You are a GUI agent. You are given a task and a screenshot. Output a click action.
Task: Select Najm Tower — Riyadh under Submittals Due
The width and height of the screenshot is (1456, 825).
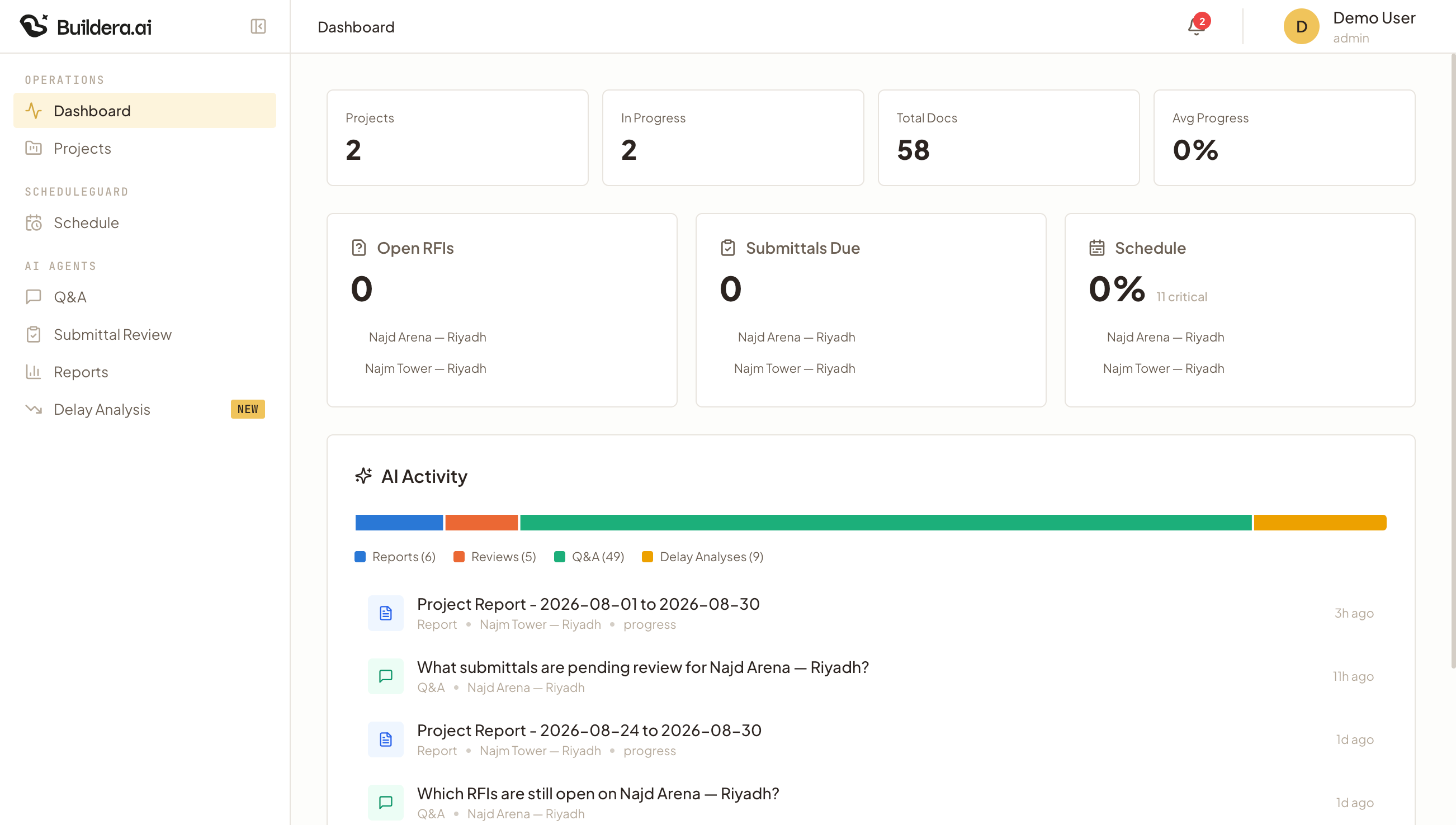click(795, 368)
